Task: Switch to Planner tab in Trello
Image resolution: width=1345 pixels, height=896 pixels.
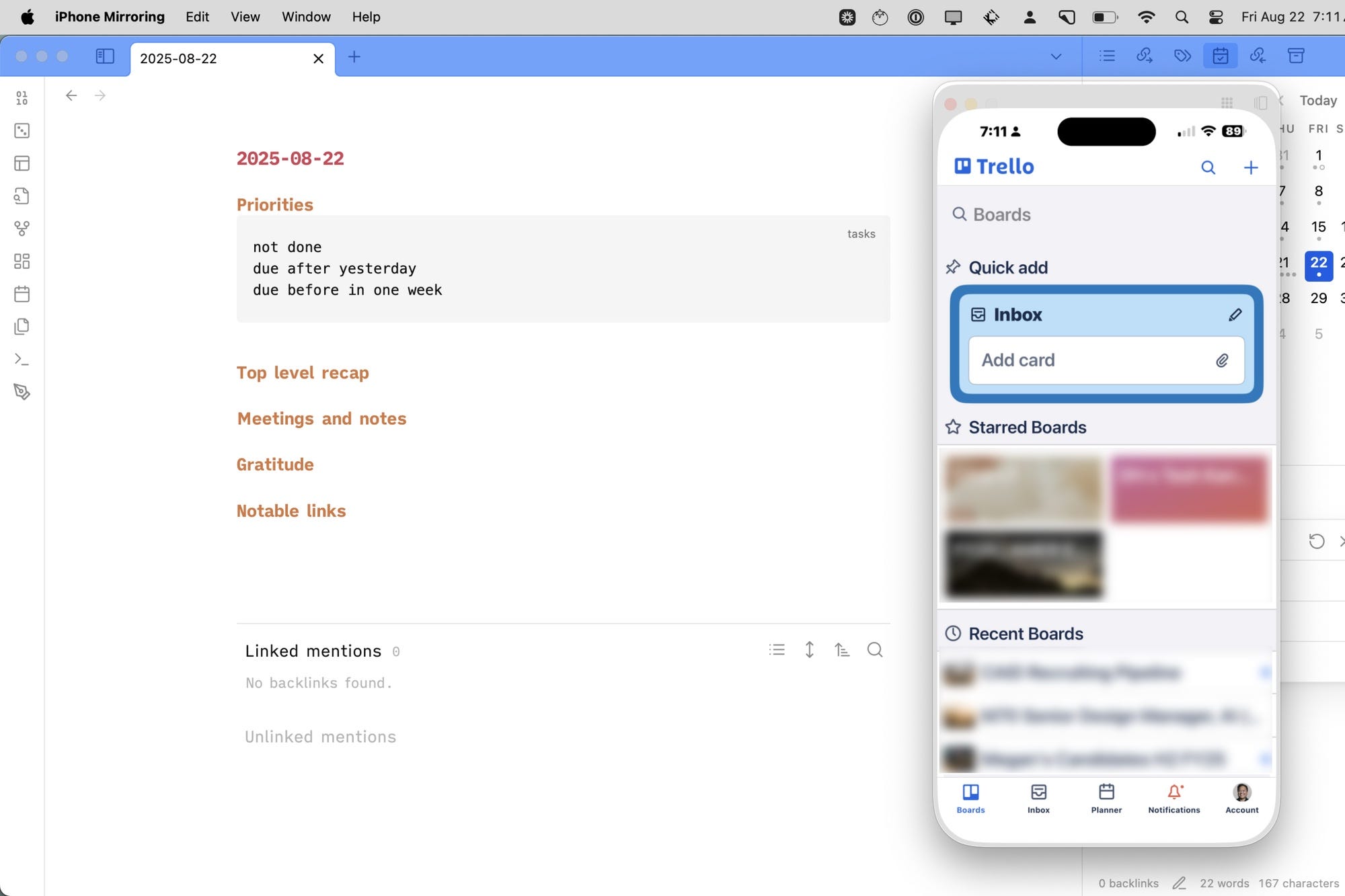Action: tap(1106, 798)
